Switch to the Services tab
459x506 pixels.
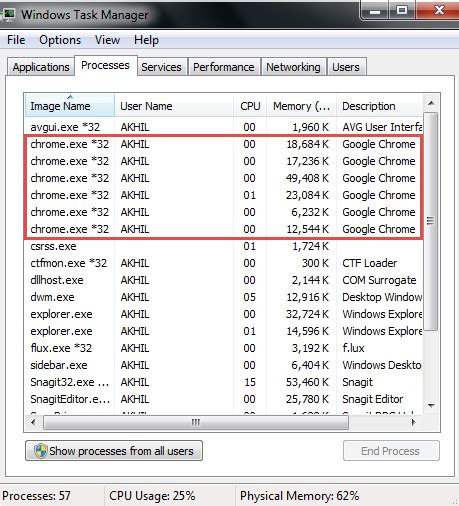[161, 67]
